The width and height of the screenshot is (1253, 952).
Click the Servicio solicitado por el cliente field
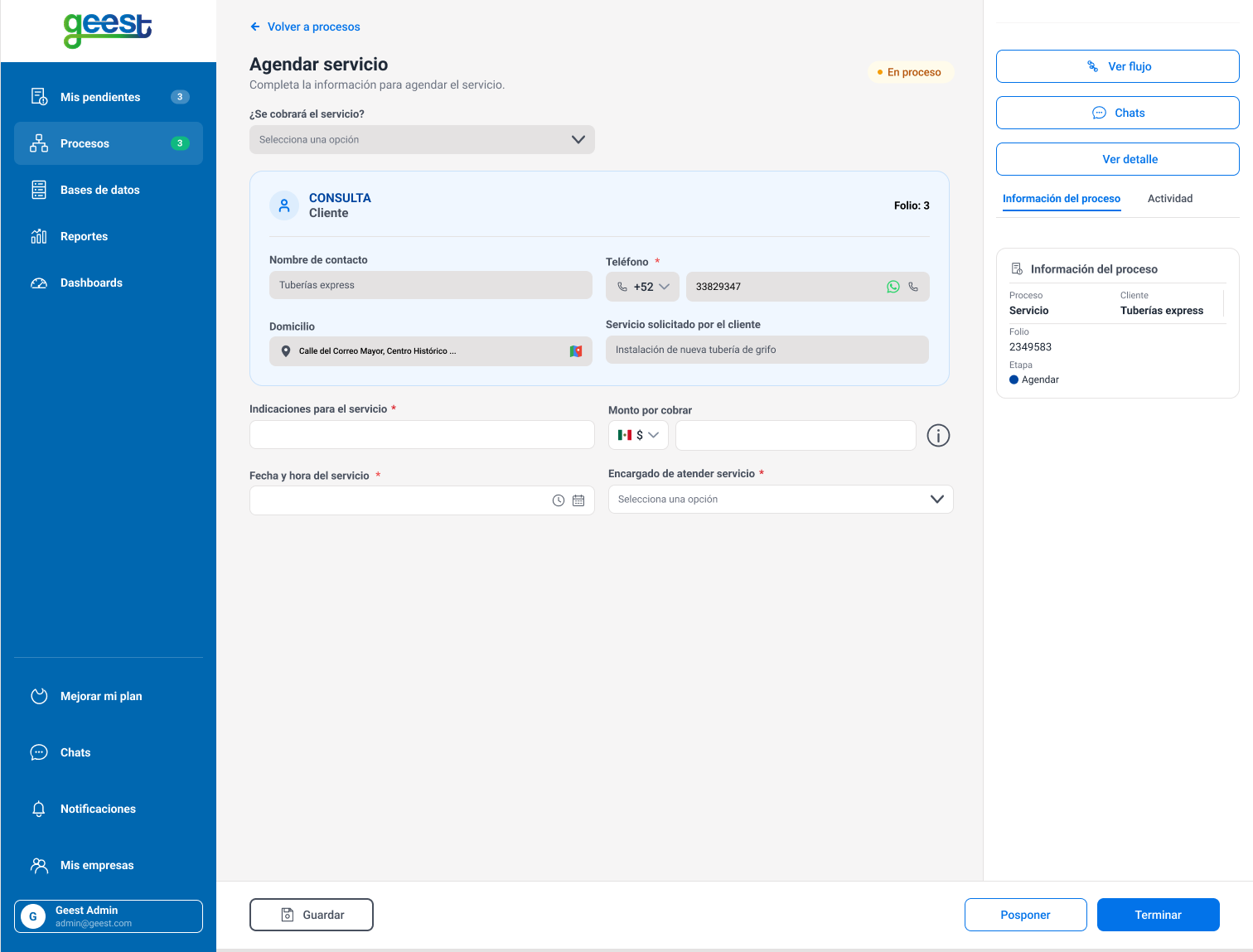click(x=767, y=350)
